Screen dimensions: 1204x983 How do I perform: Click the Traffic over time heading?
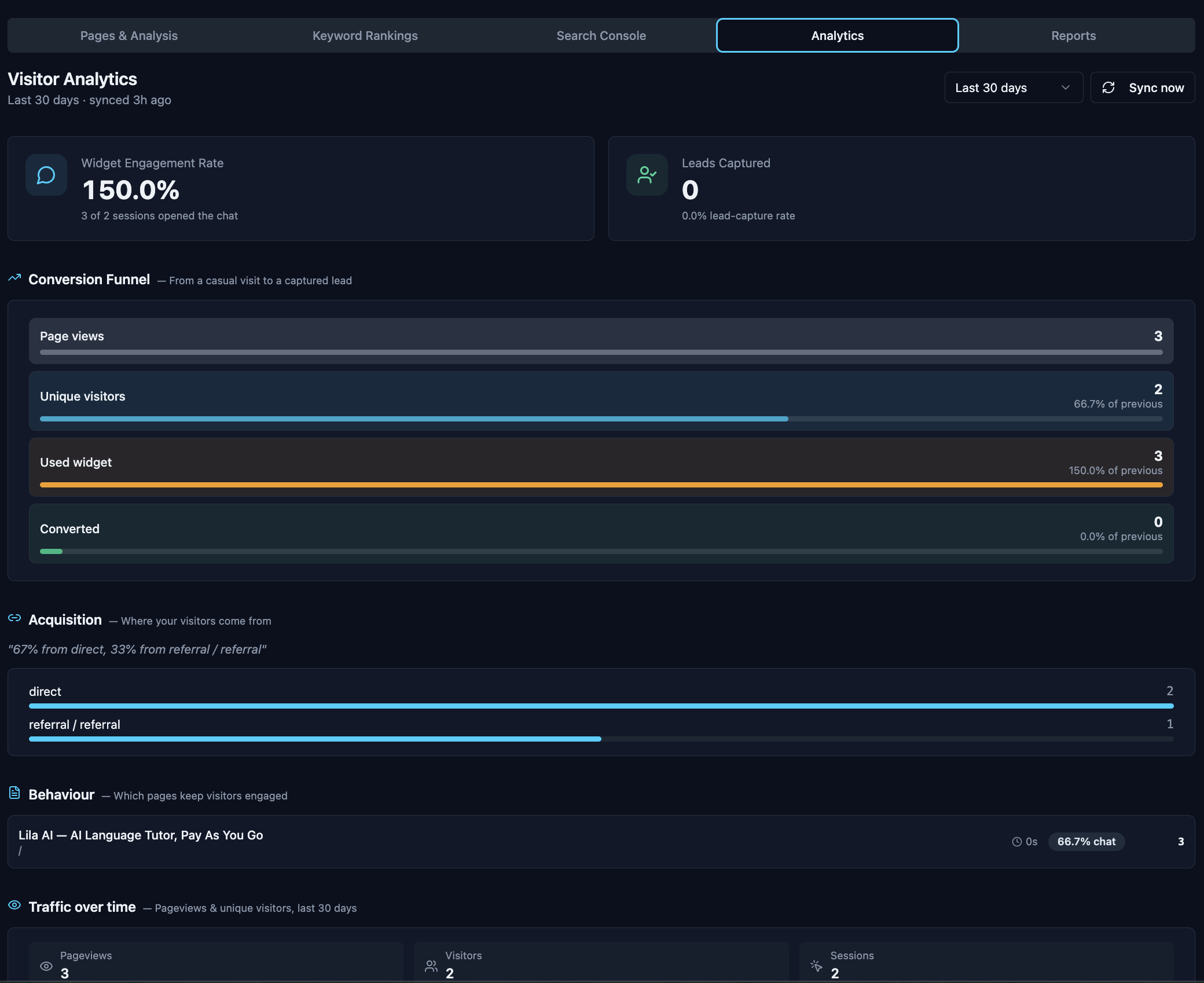click(x=82, y=907)
